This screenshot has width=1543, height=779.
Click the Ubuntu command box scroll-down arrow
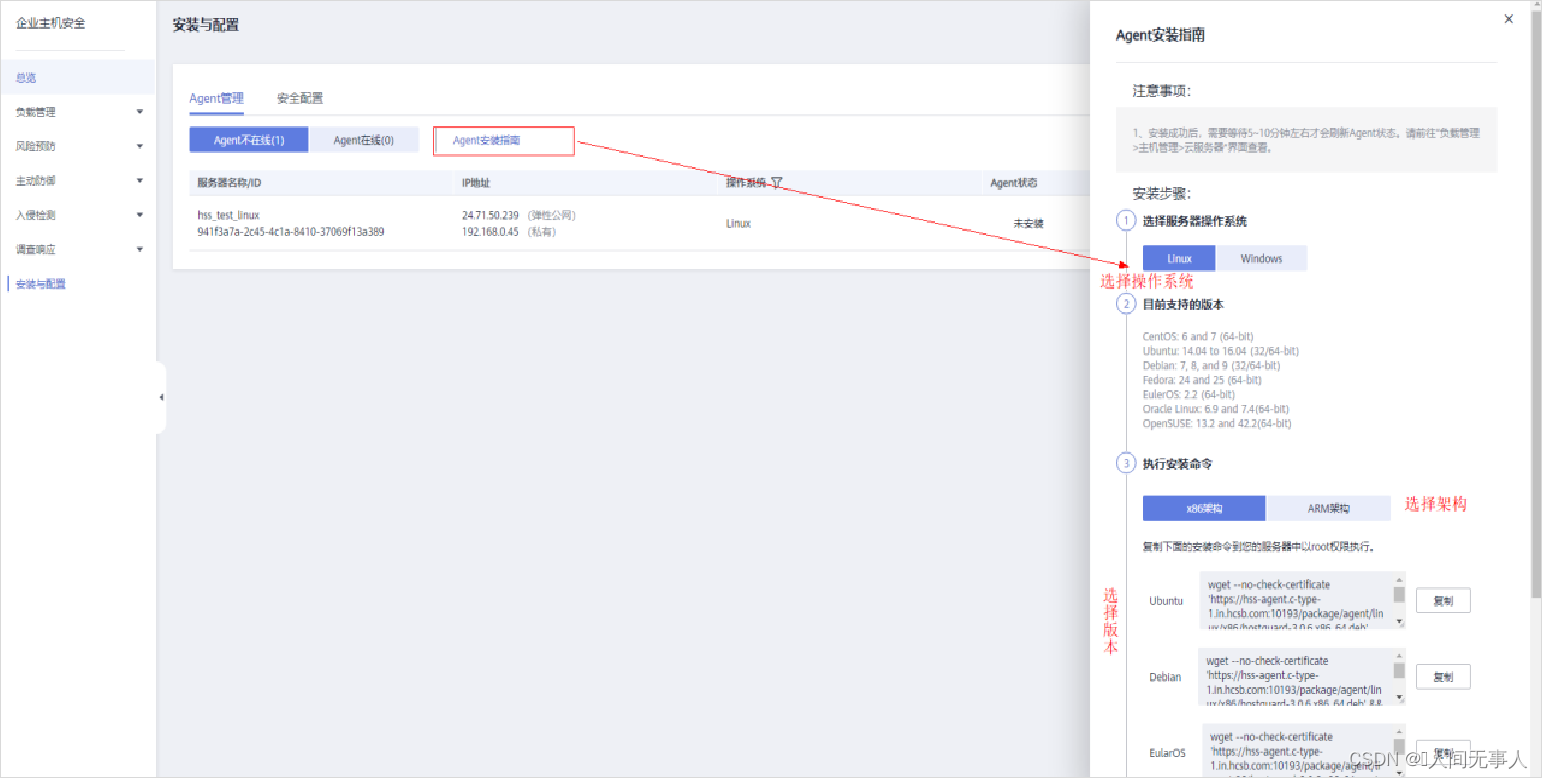click(1399, 622)
